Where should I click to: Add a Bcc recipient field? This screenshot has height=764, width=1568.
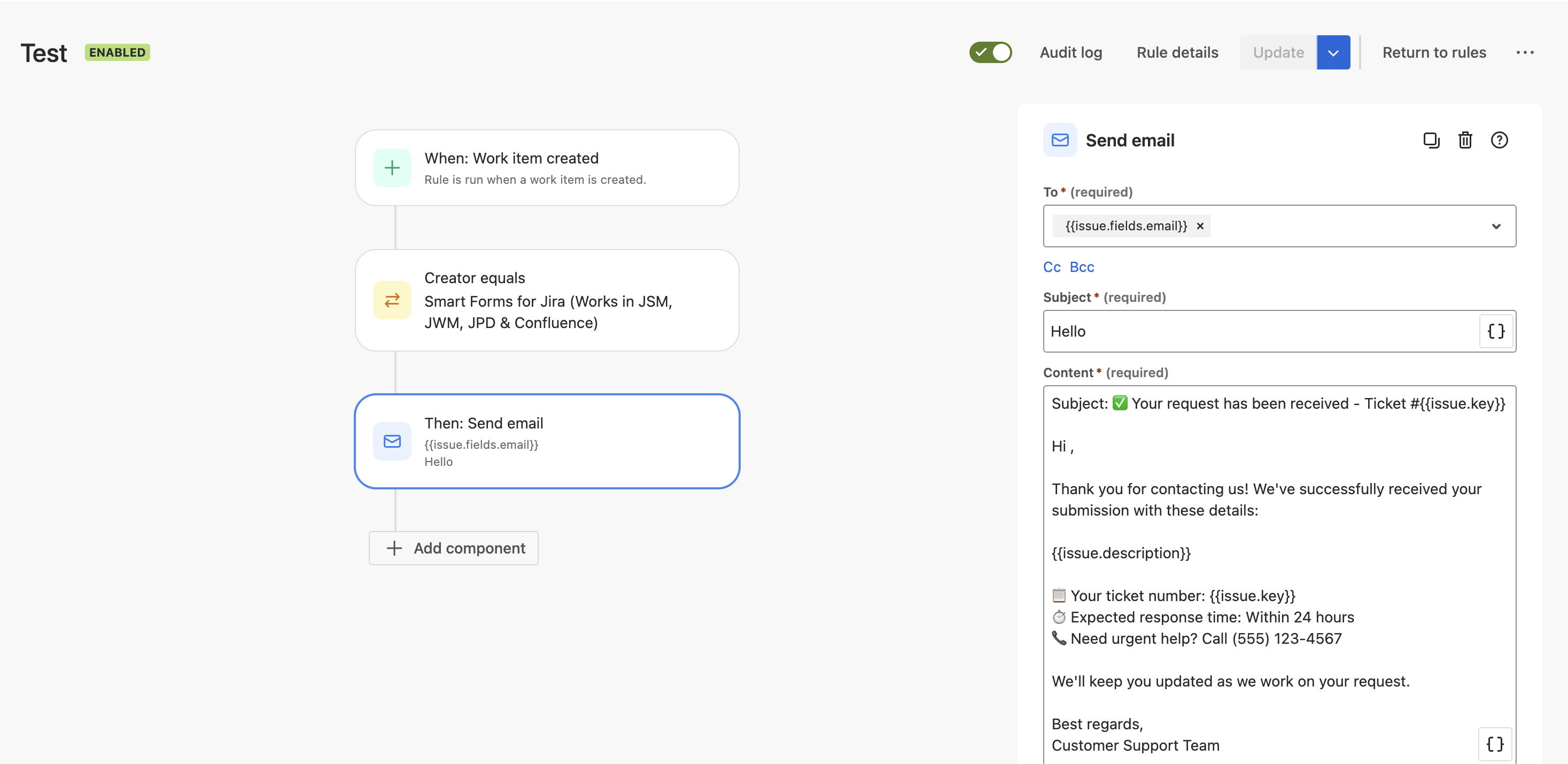pos(1082,267)
